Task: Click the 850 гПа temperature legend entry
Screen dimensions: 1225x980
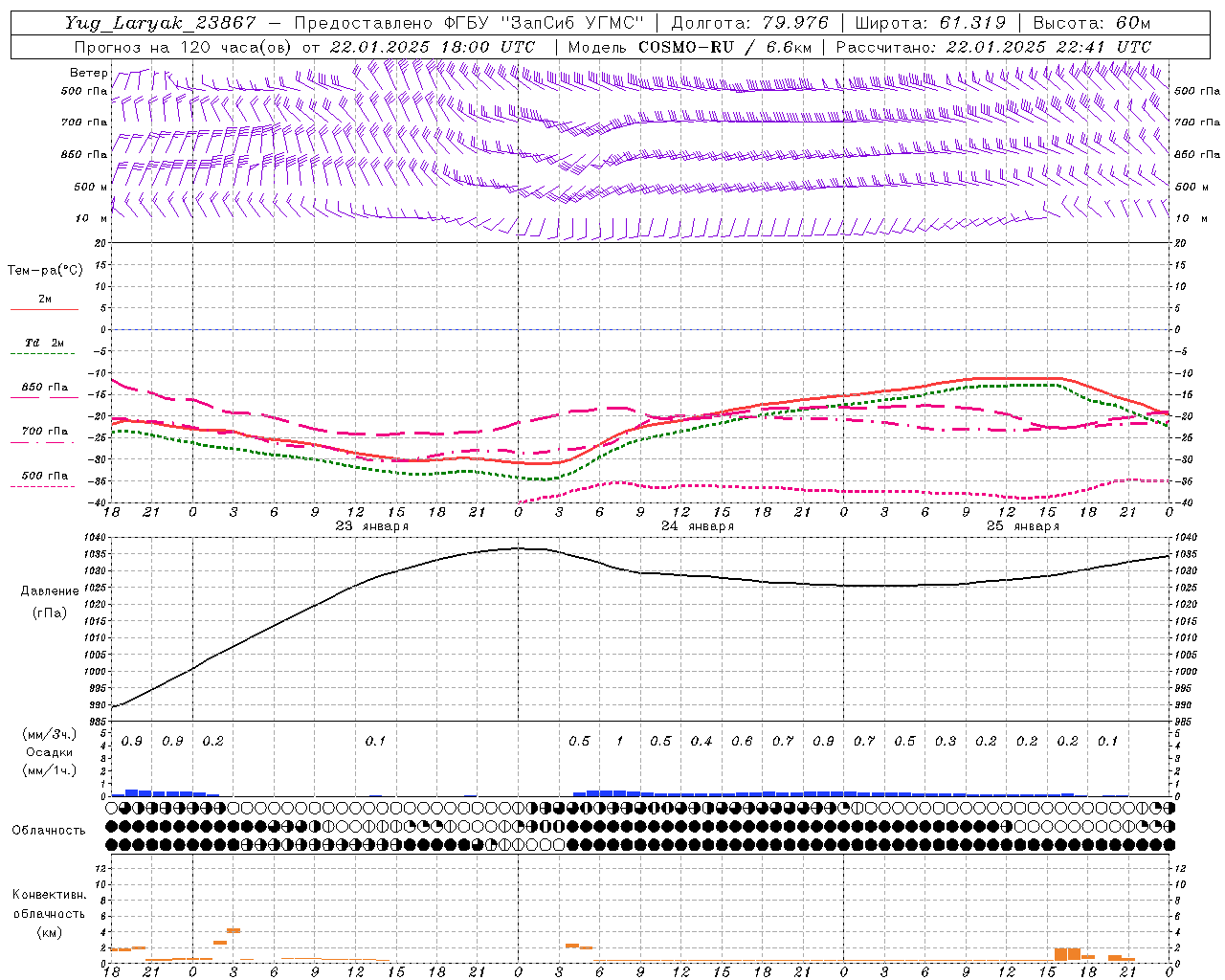Action: pyautogui.click(x=44, y=388)
